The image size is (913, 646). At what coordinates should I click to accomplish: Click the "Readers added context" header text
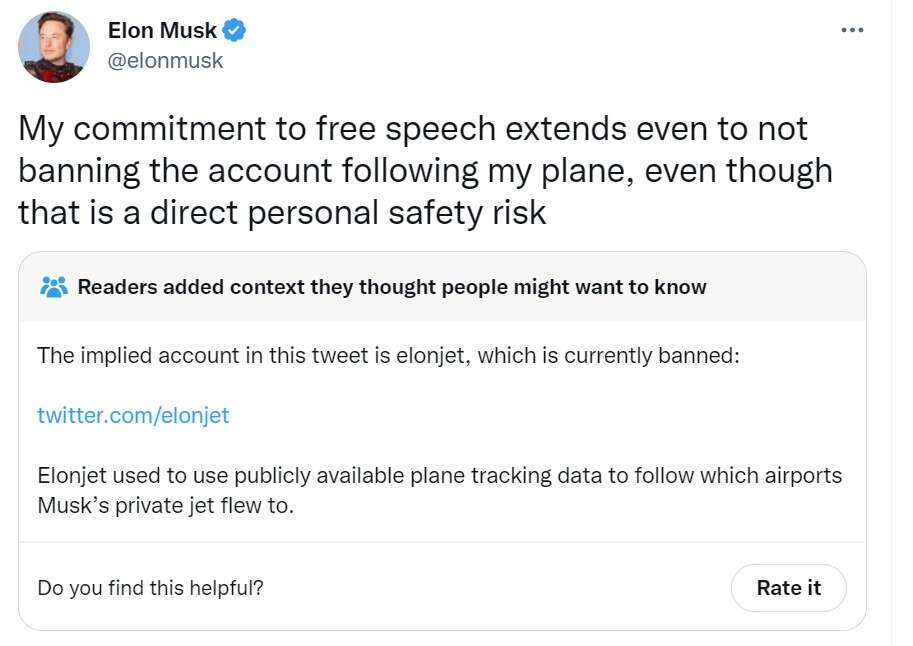coord(391,287)
